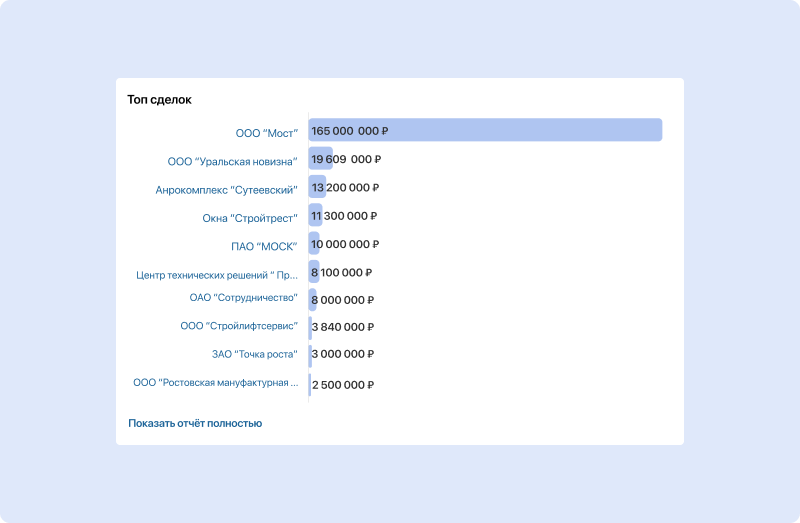The width and height of the screenshot is (800, 523).
Task: Select the 3 840 000 ₽ value
Action: tap(343, 327)
